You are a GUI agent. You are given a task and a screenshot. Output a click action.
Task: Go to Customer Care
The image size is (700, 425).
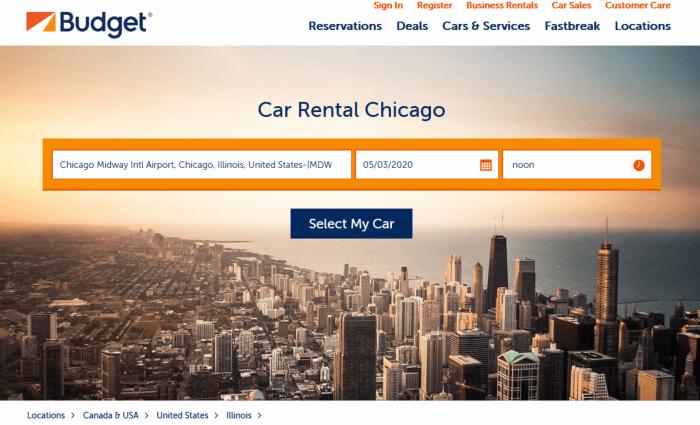click(638, 5)
